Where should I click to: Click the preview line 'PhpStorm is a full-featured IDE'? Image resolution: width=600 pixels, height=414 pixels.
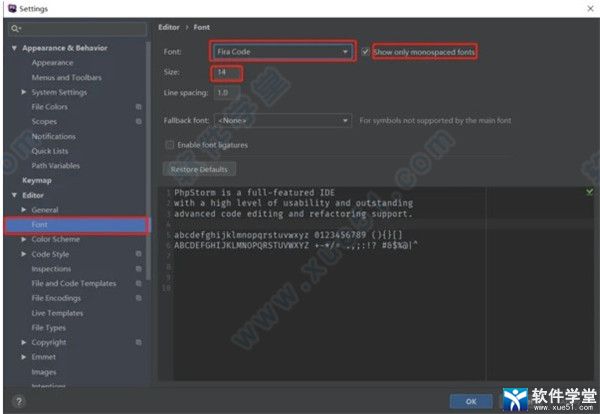coord(254,192)
